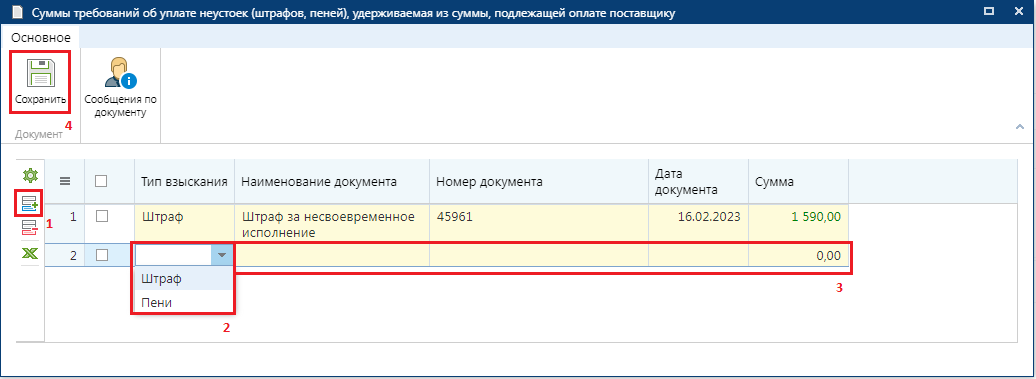Click the document icon in title bar
1036x379 pixels.
point(17,13)
